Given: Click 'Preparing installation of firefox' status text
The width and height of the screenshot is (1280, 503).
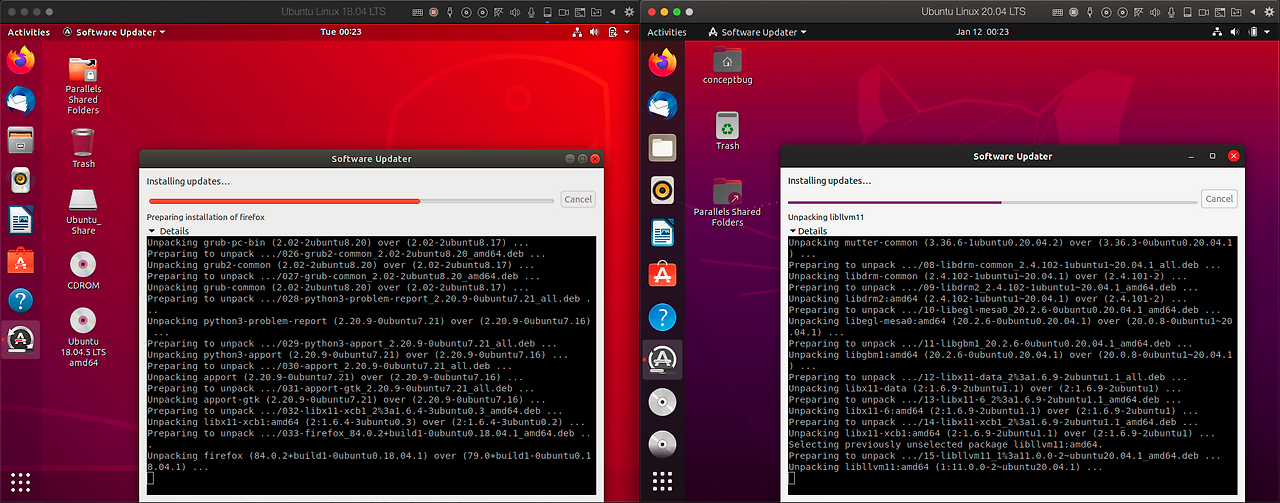Looking at the screenshot, I should [x=206, y=217].
